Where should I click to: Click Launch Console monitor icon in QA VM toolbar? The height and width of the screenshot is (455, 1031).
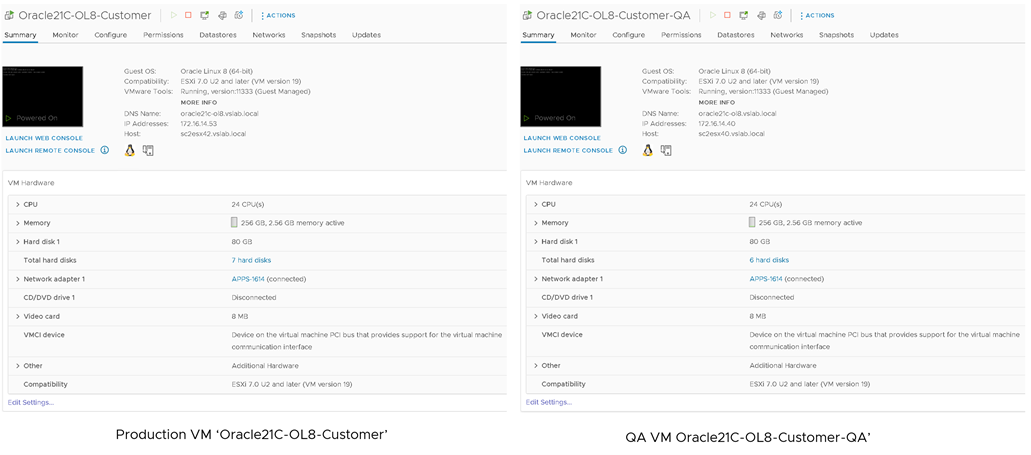(x=744, y=14)
